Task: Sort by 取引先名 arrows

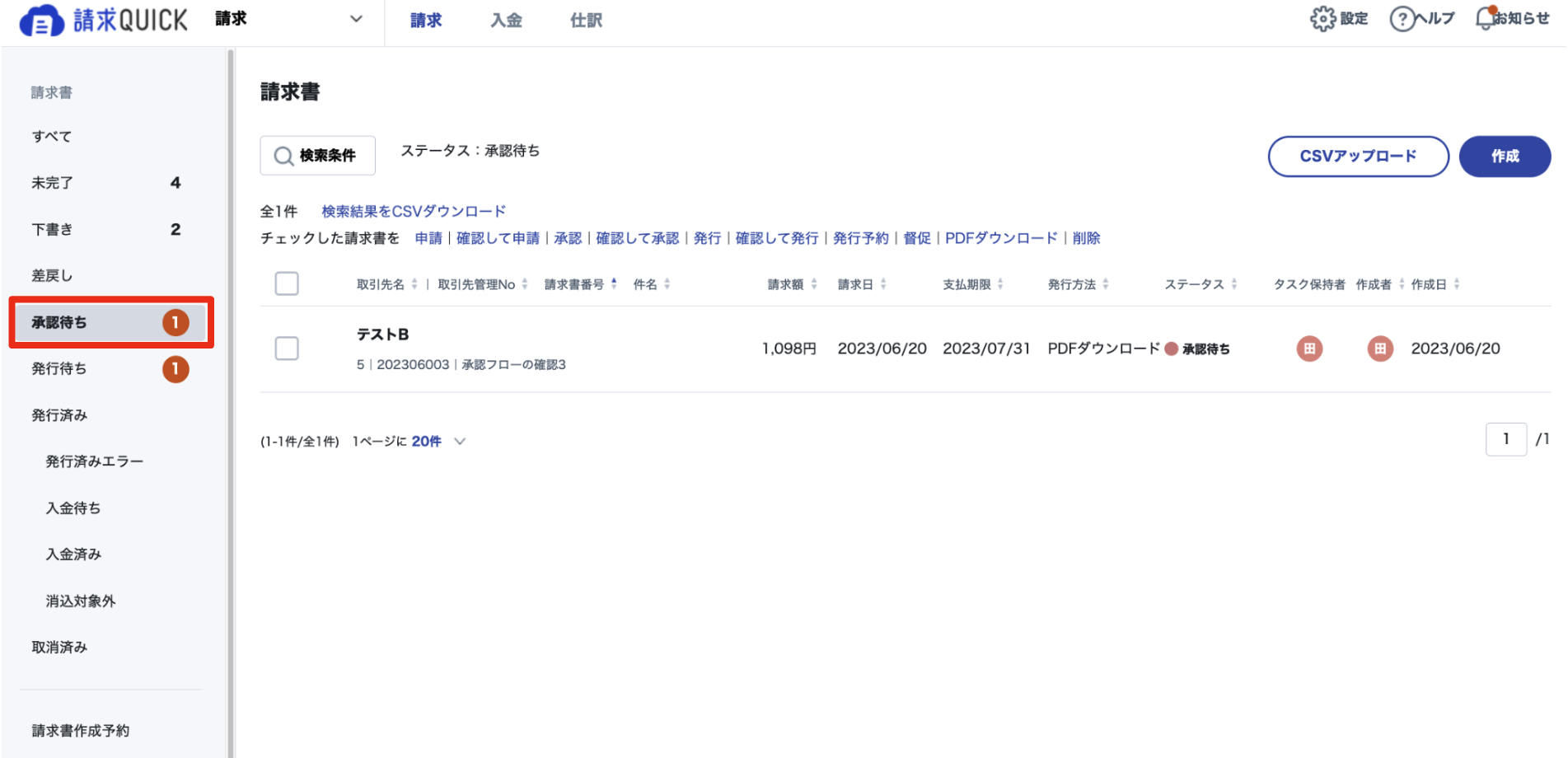Action: click(414, 284)
